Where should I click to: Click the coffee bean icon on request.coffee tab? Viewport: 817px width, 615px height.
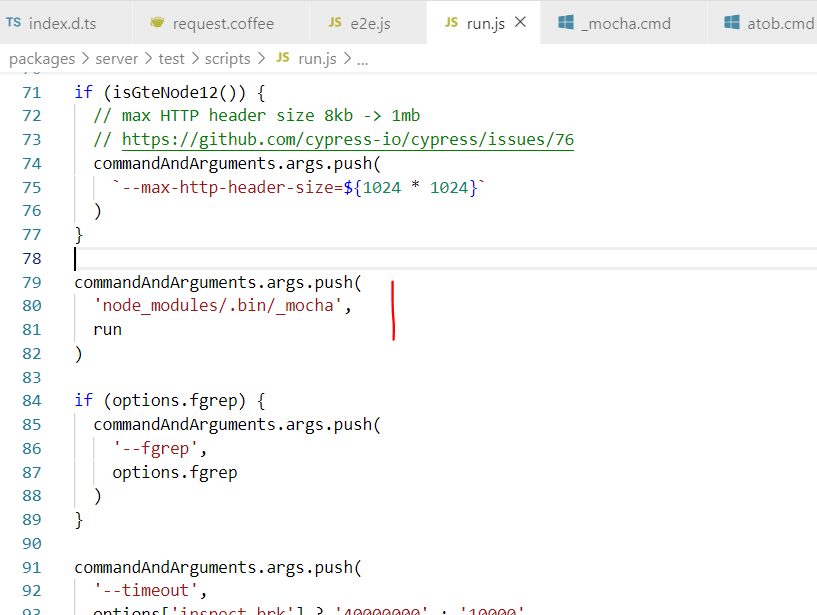pyautogui.click(x=158, y=20)
